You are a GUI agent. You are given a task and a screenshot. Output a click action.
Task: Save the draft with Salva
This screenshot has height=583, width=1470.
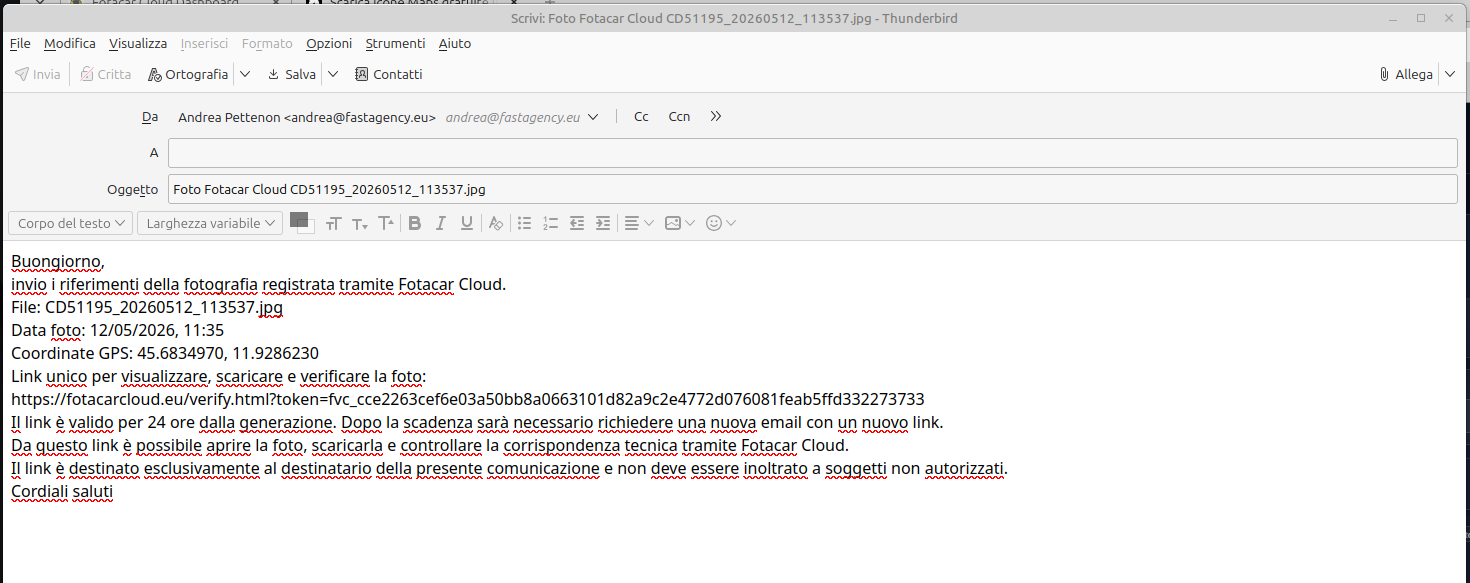click(291, 74)
